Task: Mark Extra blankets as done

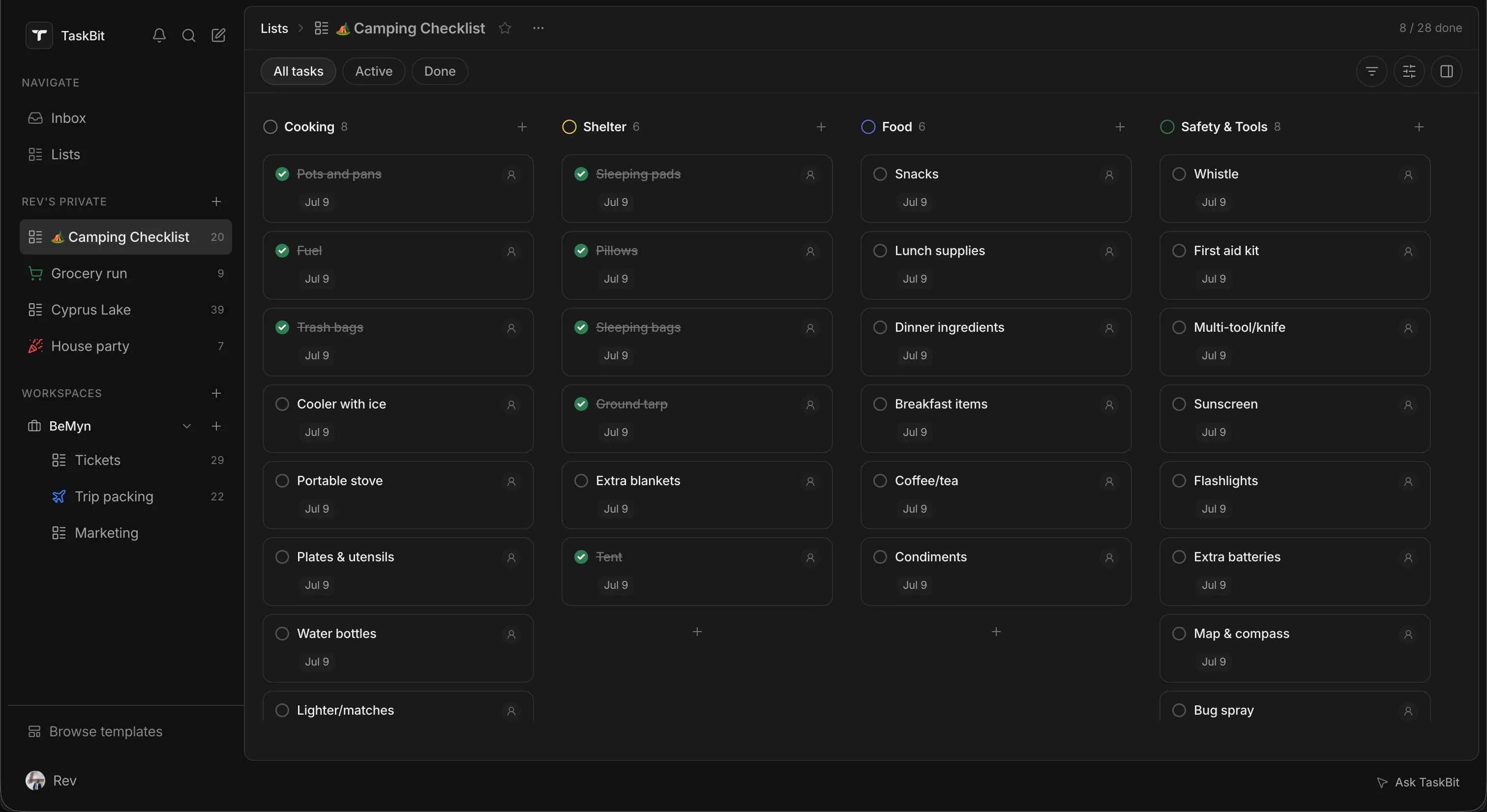Action: click(x=581, y=481)
